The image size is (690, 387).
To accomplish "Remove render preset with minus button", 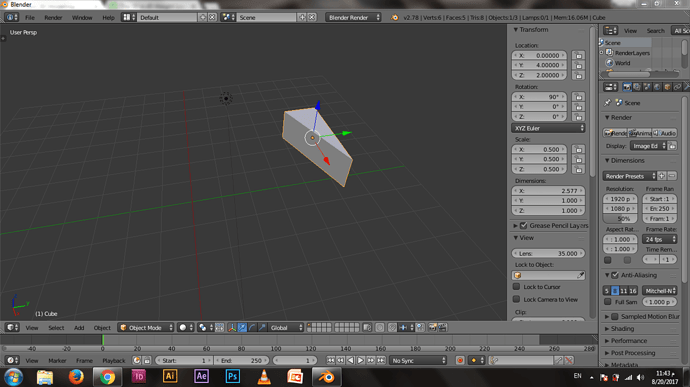I will point(672,176).
